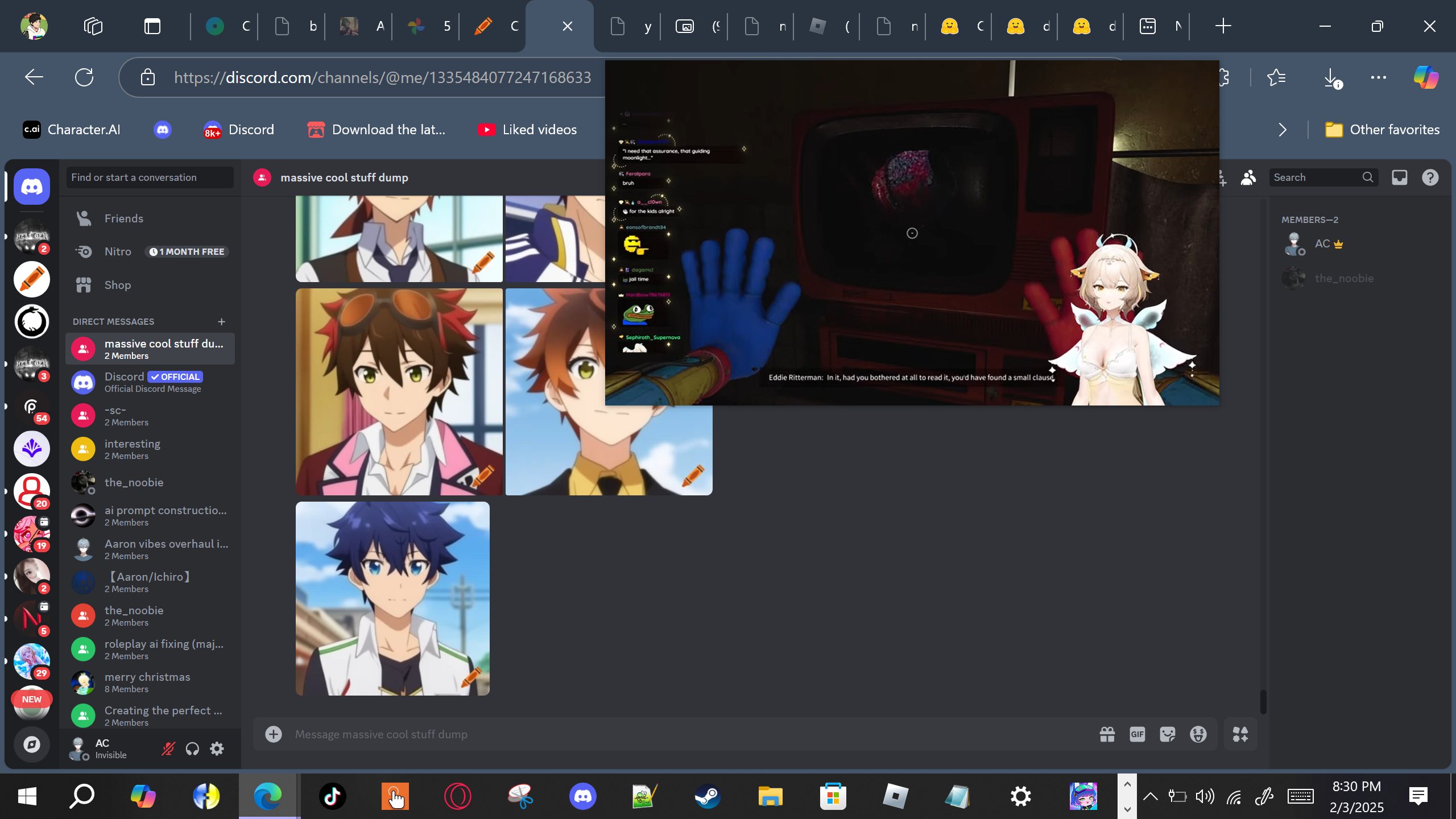The width and height of the screenshot is (1456, 819).
Task: Toggle vertical tabs / tab actions menu
Action: [152, 26]
